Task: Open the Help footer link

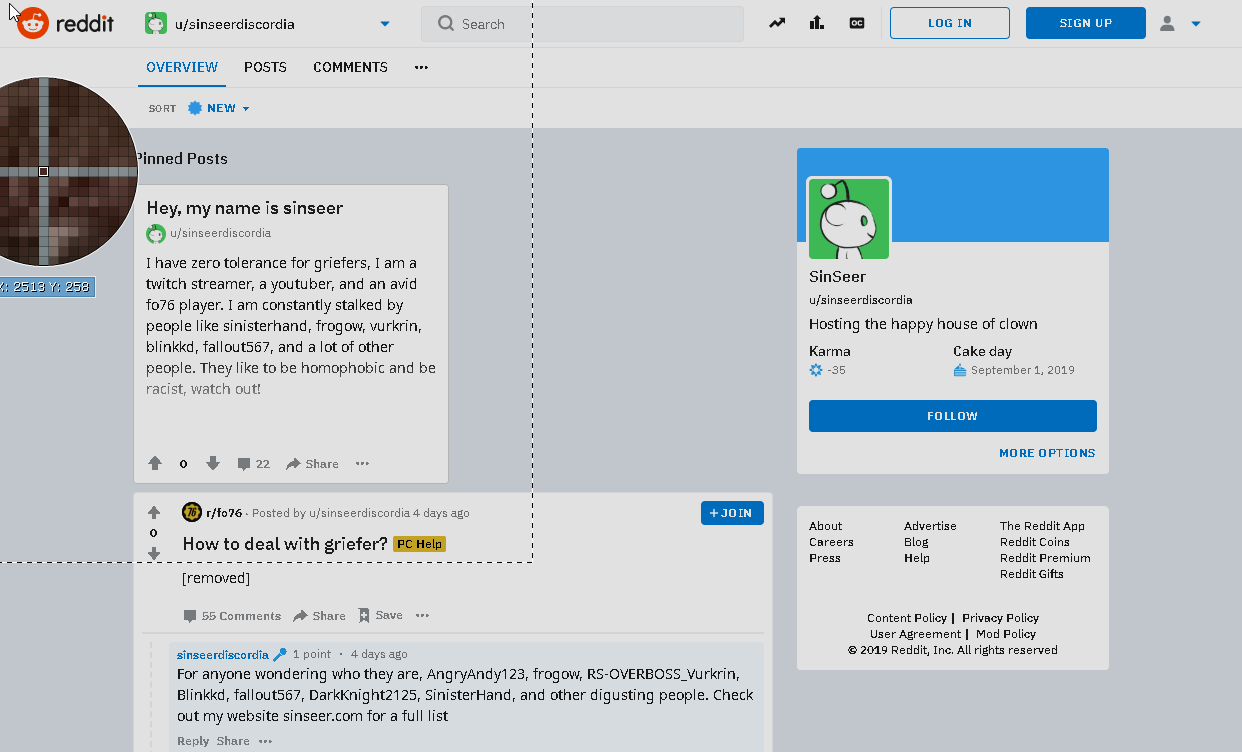Action: coord(917,558)
